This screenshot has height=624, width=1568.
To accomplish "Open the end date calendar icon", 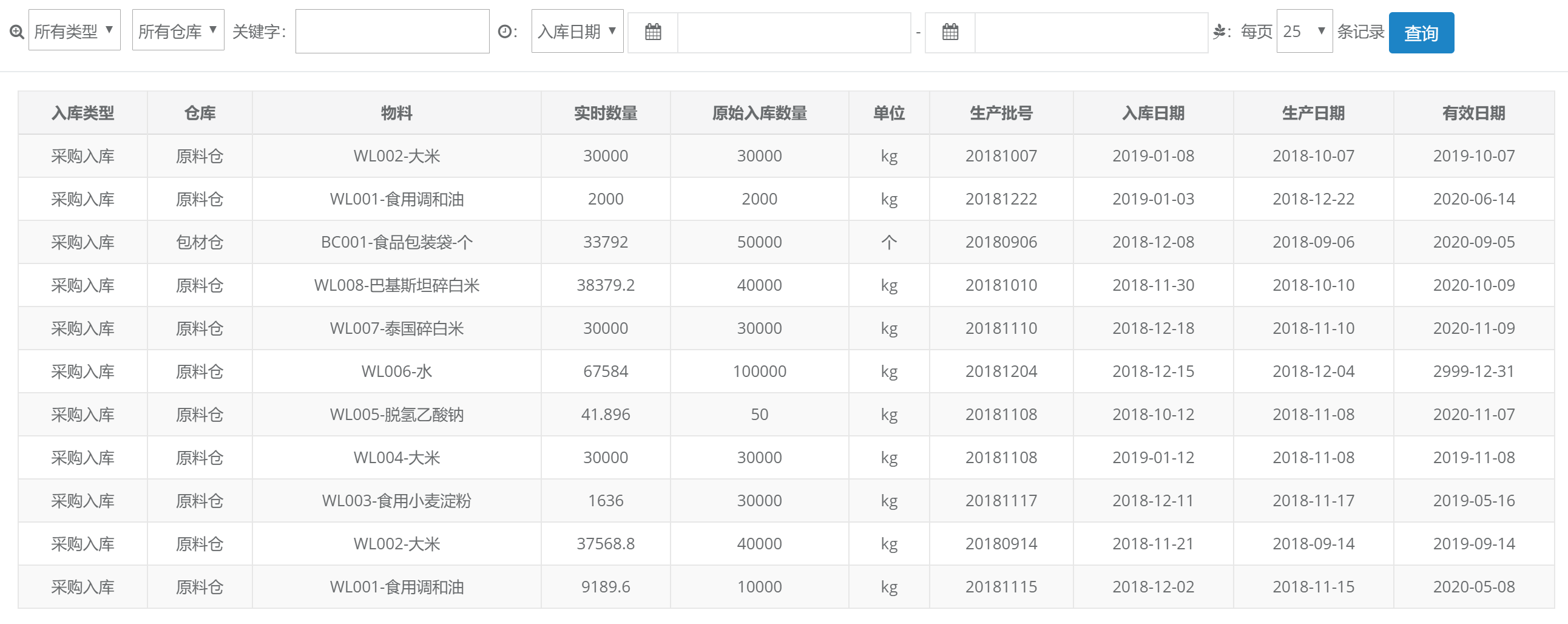I will [x=950, y=32].
